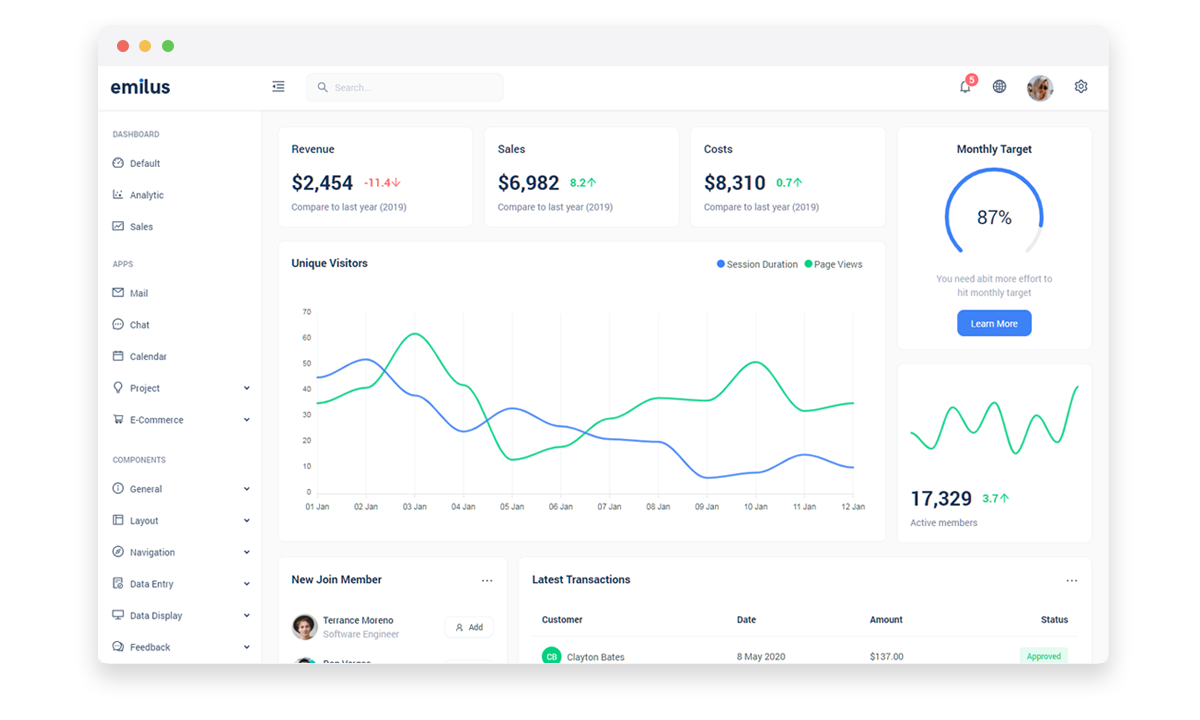The image size is (1200, 720).
Task: Click Terrance Moreno's avatar photo
Action: tap(305, 627)
